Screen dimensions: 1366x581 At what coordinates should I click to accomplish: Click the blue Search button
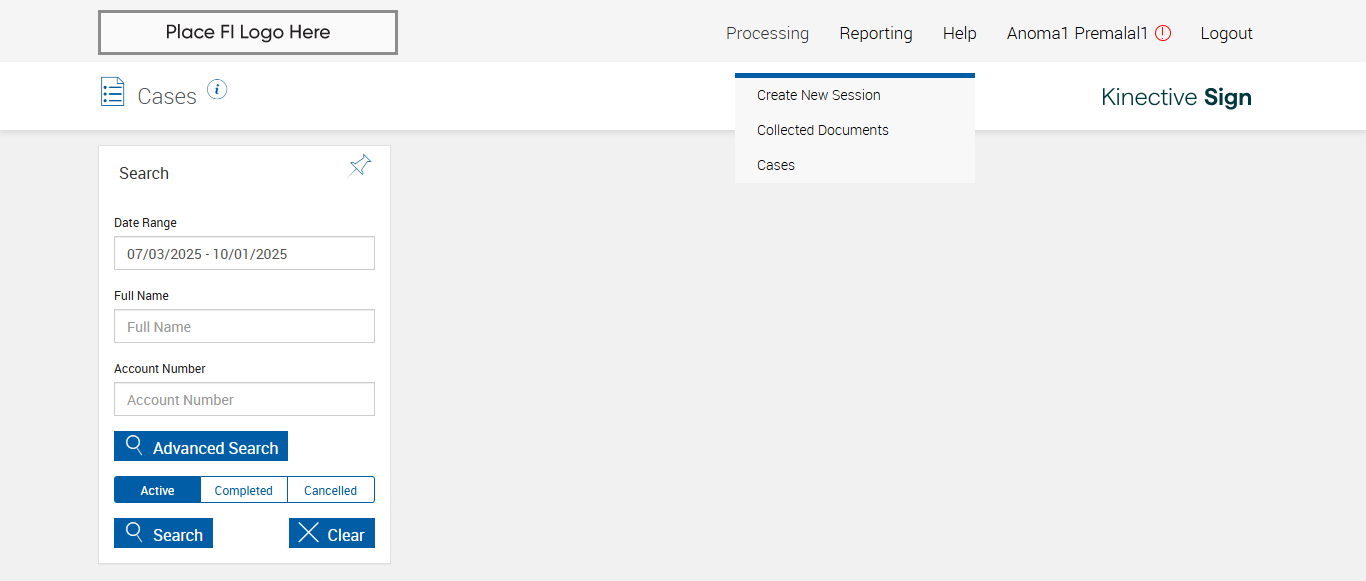point(164,534)
